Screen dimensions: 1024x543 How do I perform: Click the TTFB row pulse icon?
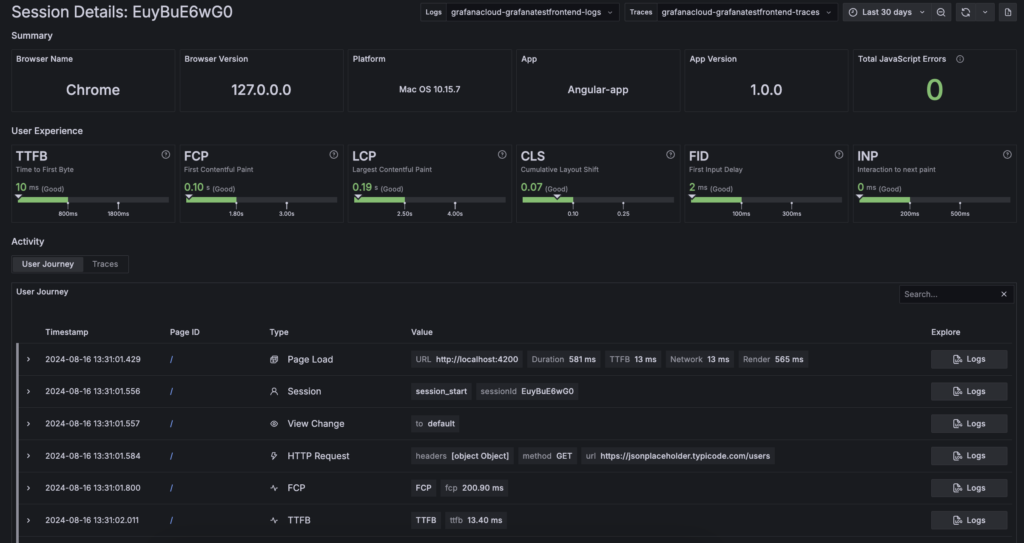point(274,520)
